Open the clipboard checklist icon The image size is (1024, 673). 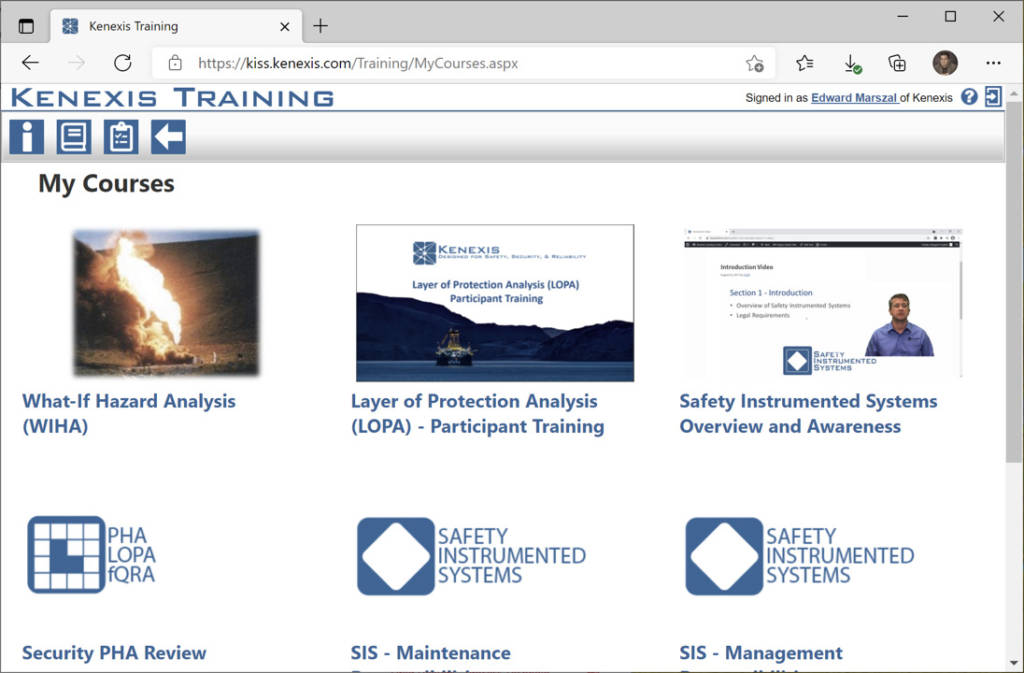coord(120,136)
